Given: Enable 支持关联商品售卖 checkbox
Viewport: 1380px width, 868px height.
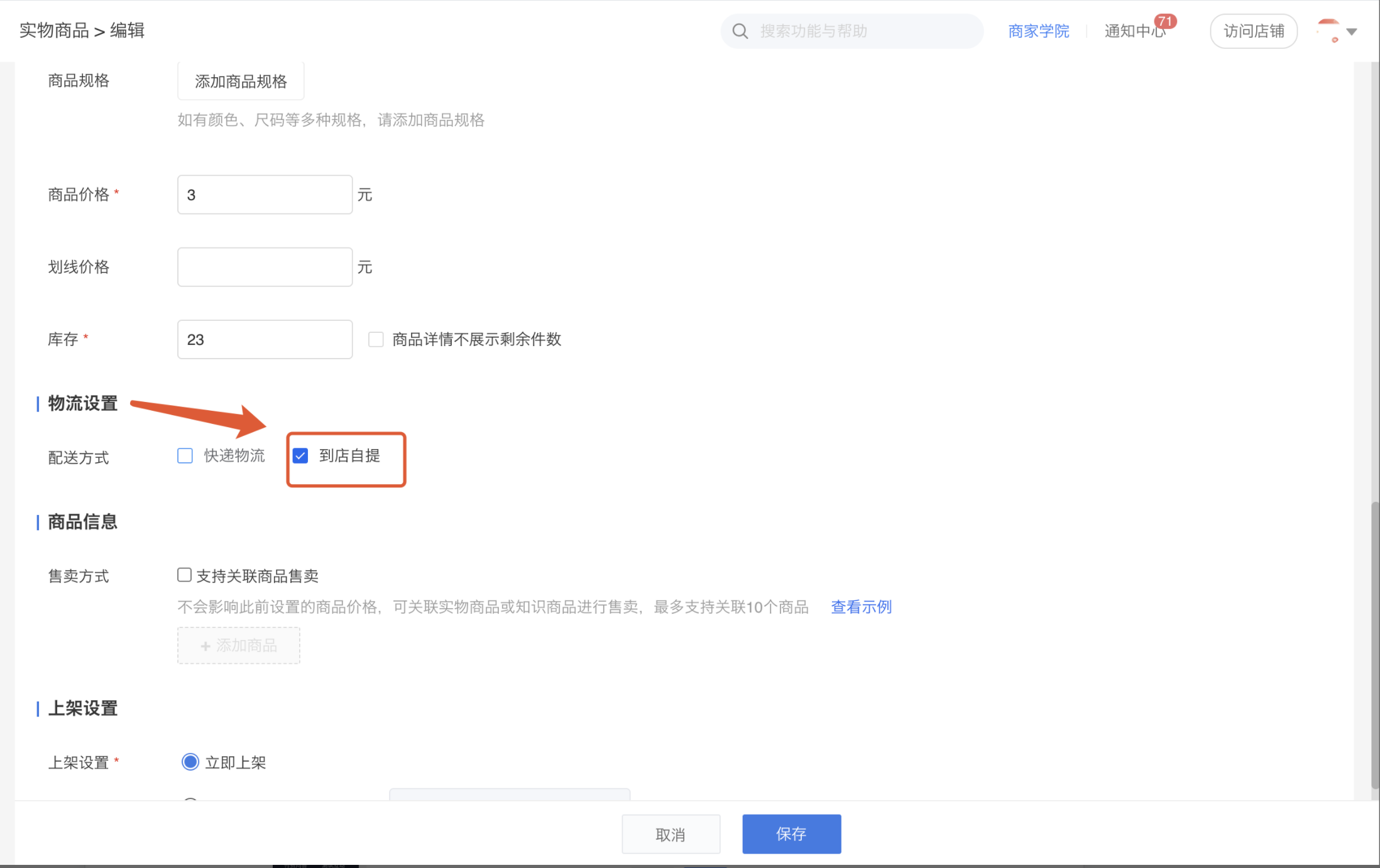Looking at the screenshot, I should click(184, 575).
